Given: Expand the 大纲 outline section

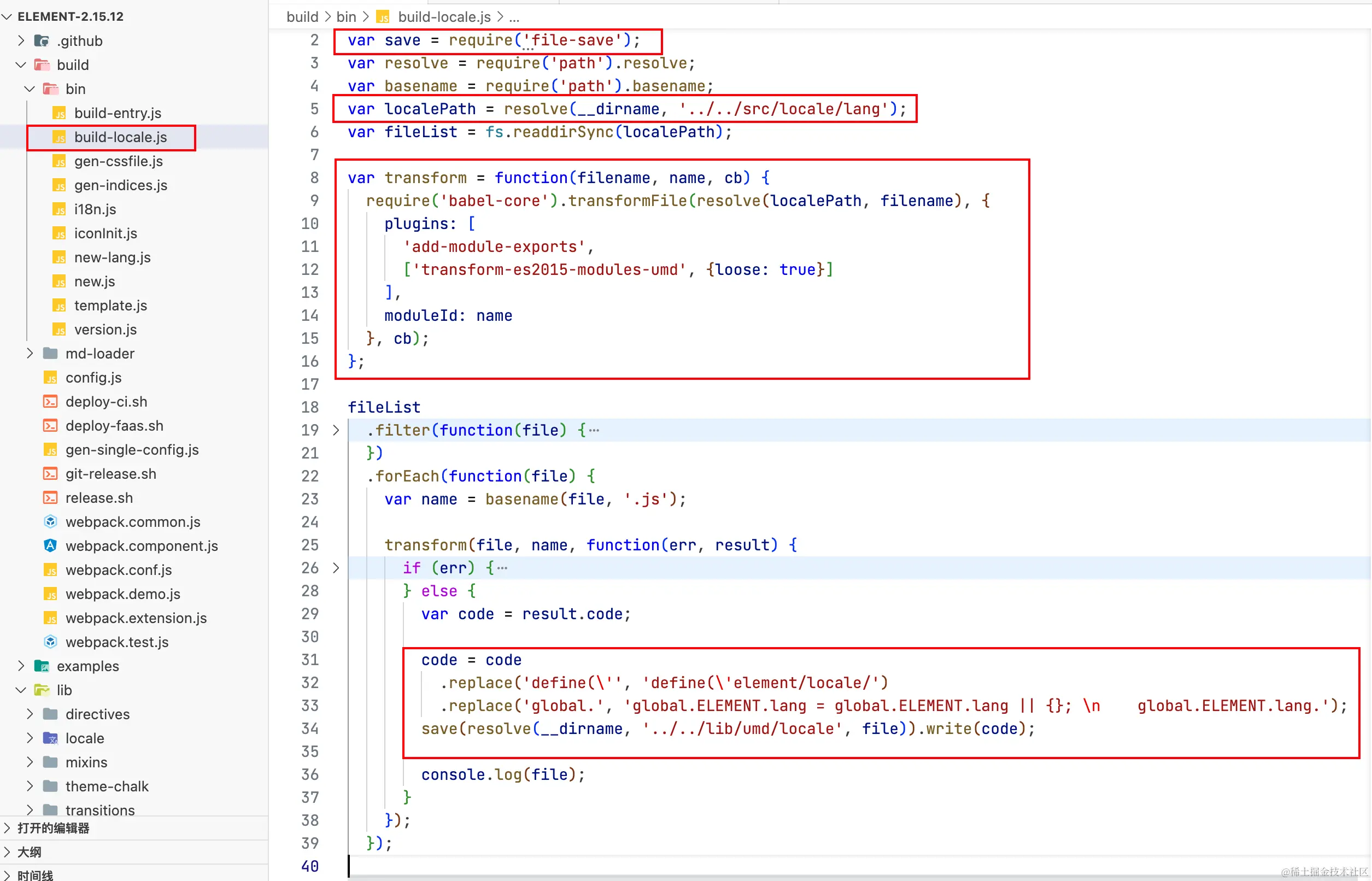Looking at the screenshot, I should point(8,852).
